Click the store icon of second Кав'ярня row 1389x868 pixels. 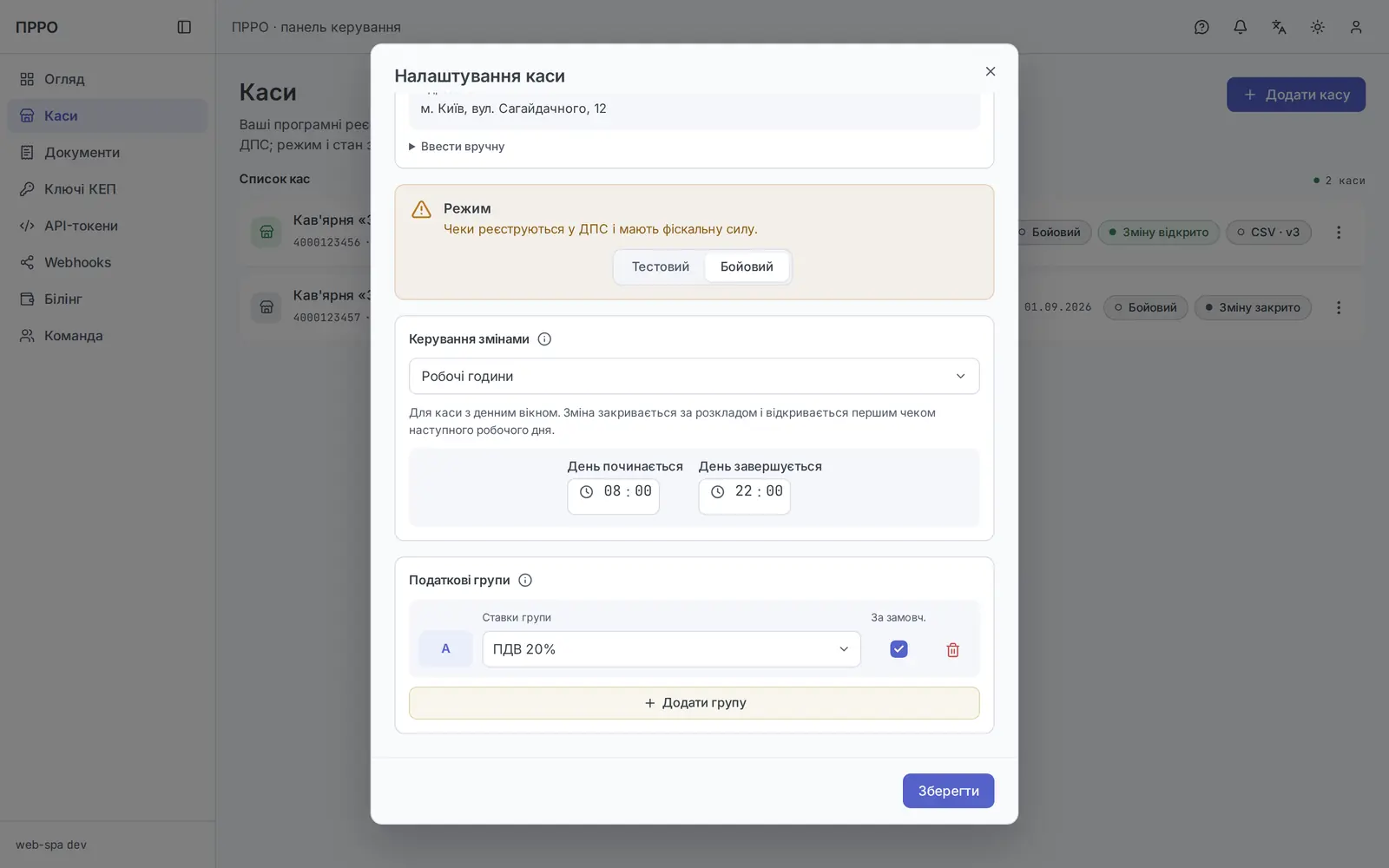[x=267, y=307]
